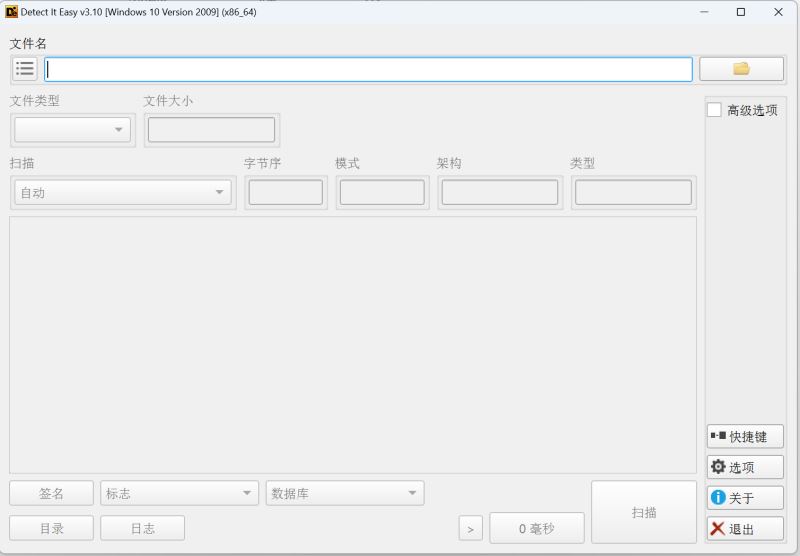This screenshot has width=800, height=556.
Task: Click the recent files list icon
Action: (25, 69)
